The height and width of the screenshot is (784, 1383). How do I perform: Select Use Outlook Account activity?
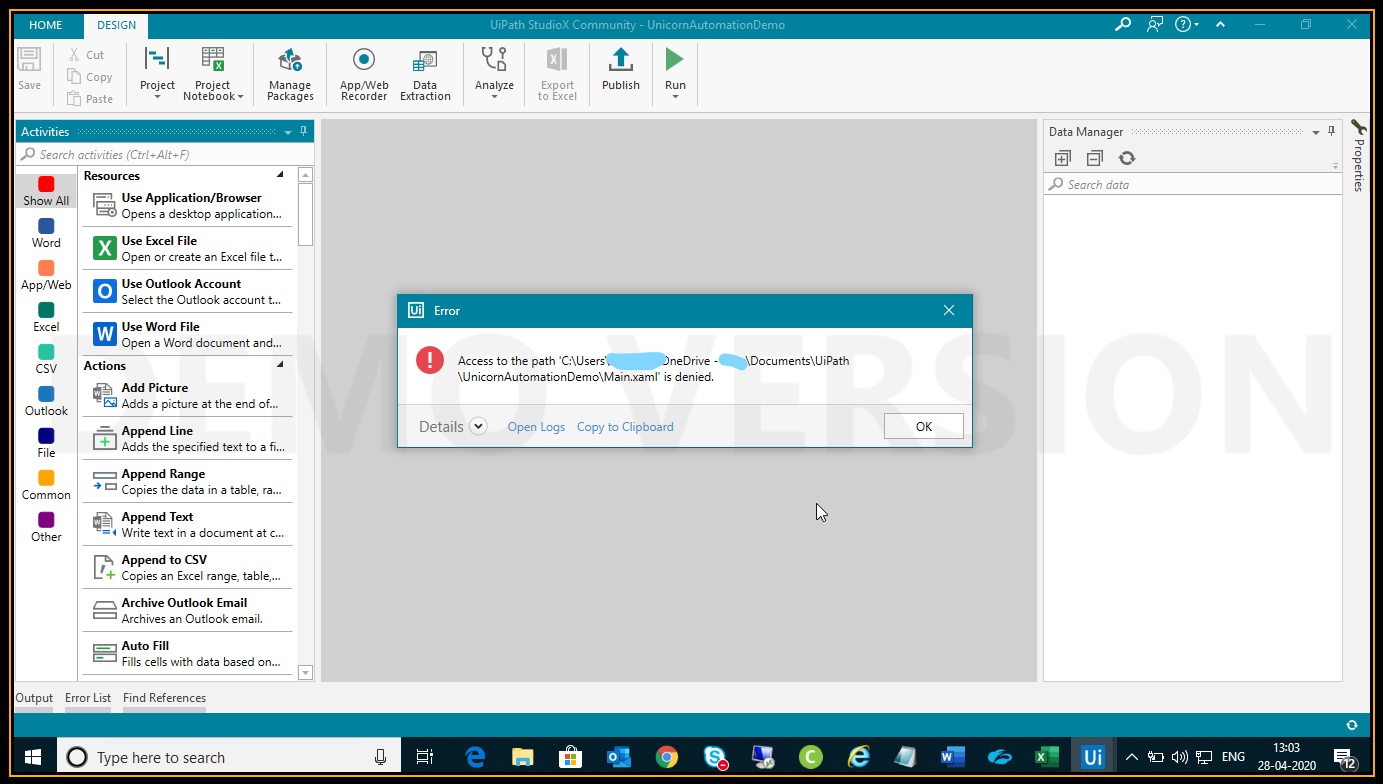188,291
